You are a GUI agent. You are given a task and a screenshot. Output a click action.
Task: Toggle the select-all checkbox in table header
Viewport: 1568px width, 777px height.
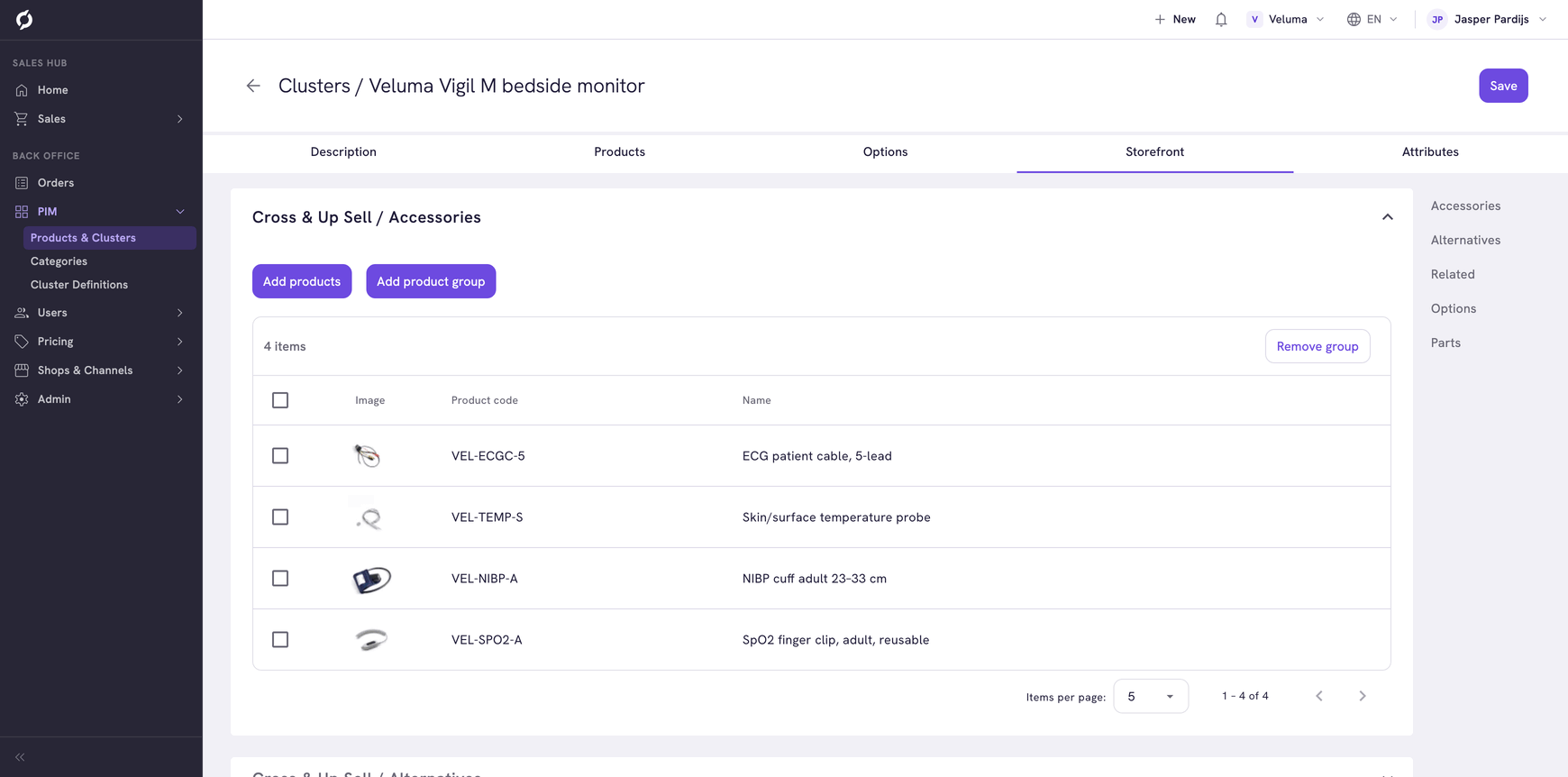click(280, 400)
